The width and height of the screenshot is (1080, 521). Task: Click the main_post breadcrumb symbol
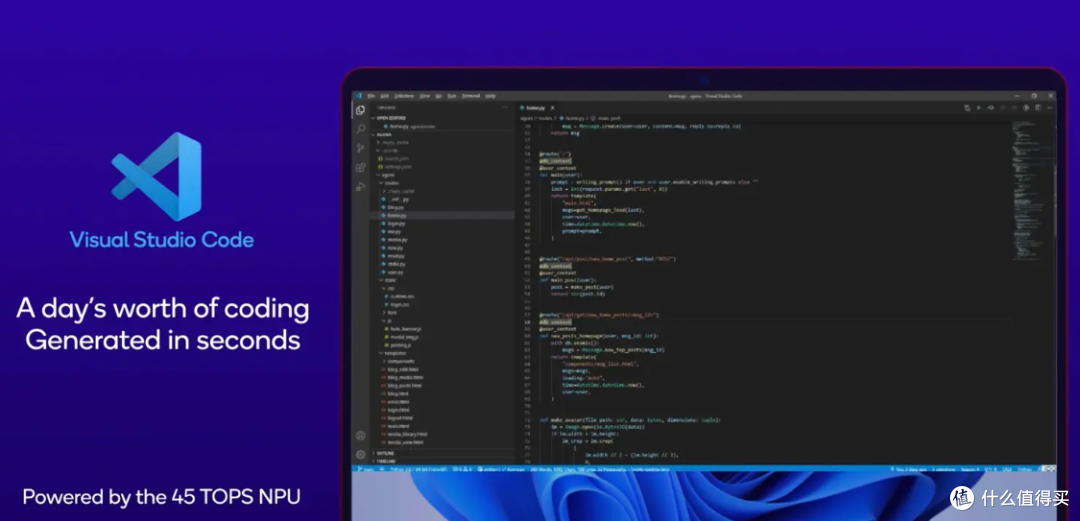604,118
